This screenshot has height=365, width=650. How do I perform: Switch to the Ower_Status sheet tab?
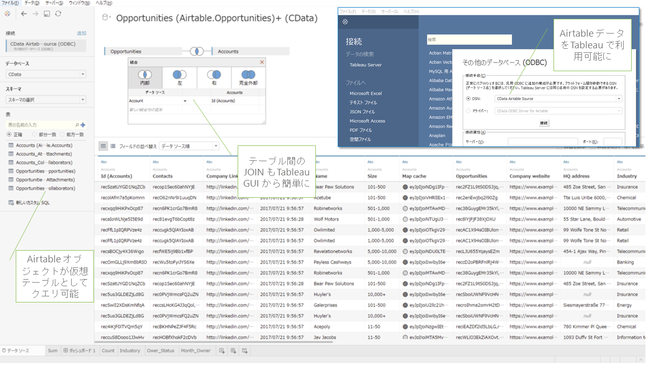coord(160,351)
